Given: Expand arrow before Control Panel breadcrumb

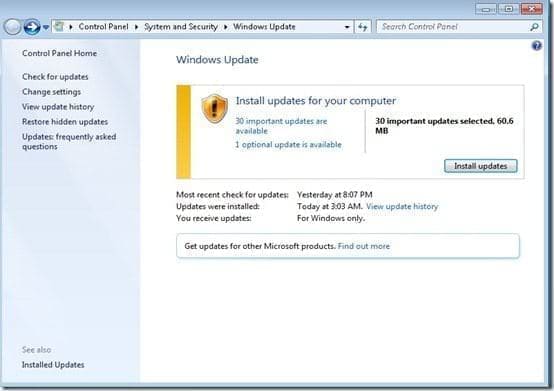Looking at the screenshot, I should 71,27.
